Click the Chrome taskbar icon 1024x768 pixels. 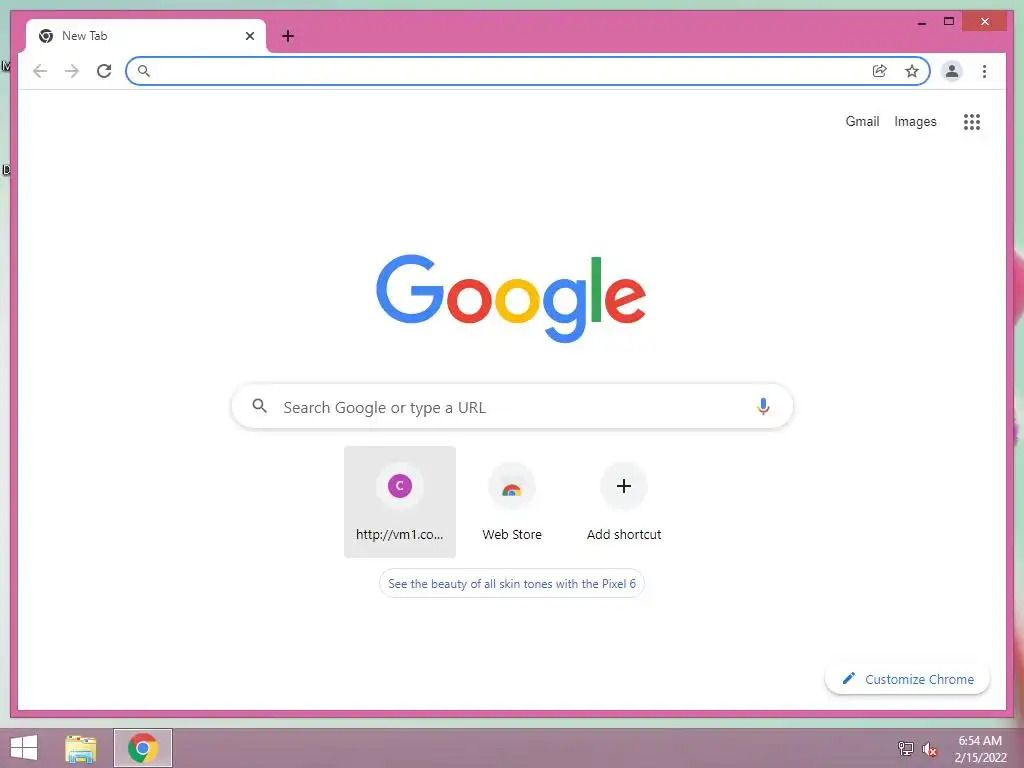coord(143,748)
